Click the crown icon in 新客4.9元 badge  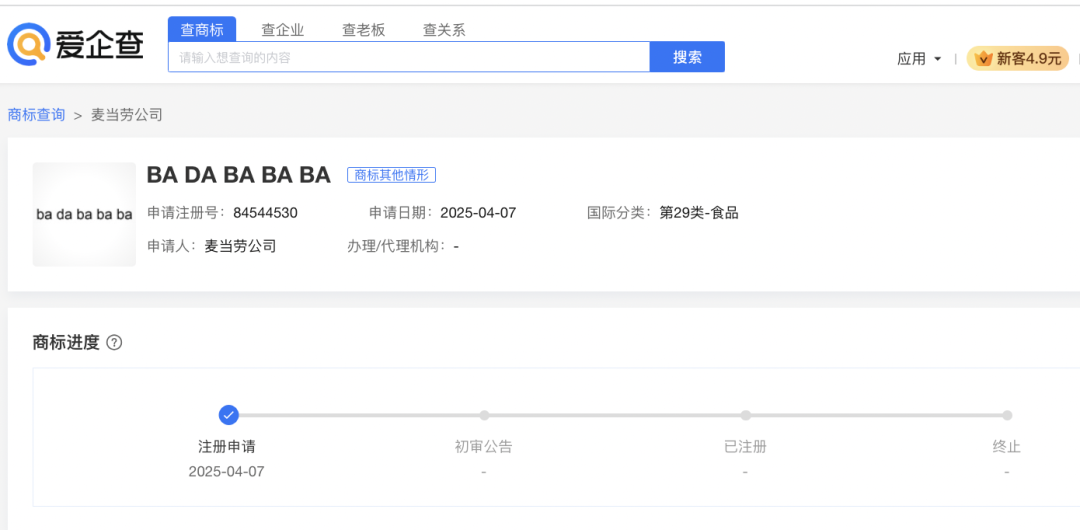click(984, 59)
